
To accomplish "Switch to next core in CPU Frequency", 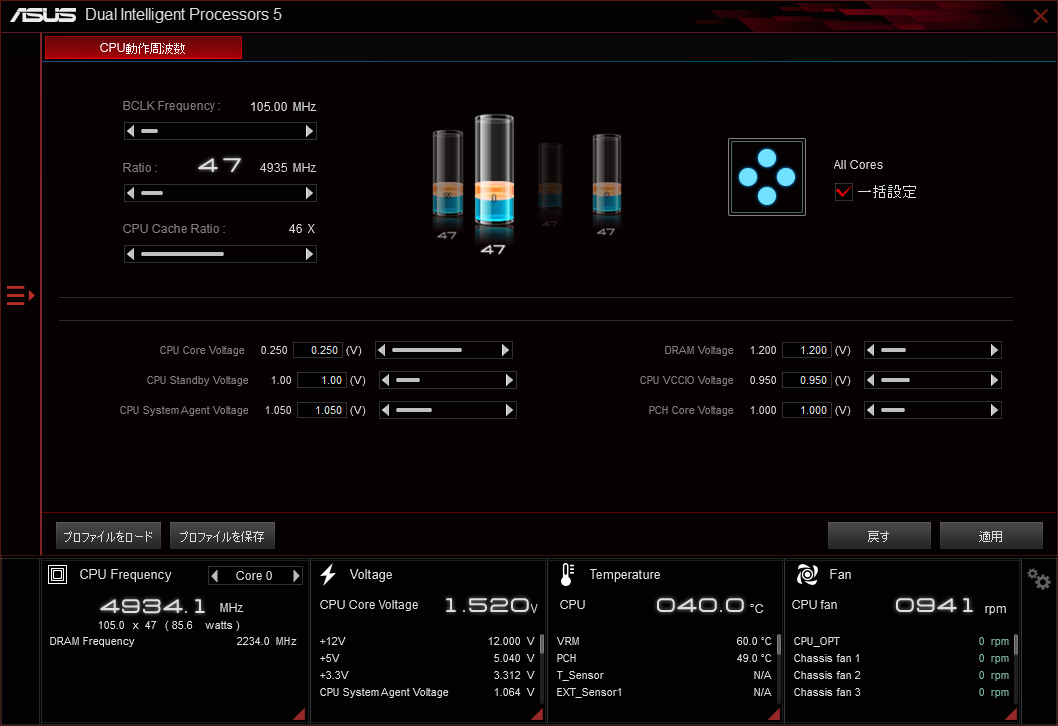I will pos(296,576).
